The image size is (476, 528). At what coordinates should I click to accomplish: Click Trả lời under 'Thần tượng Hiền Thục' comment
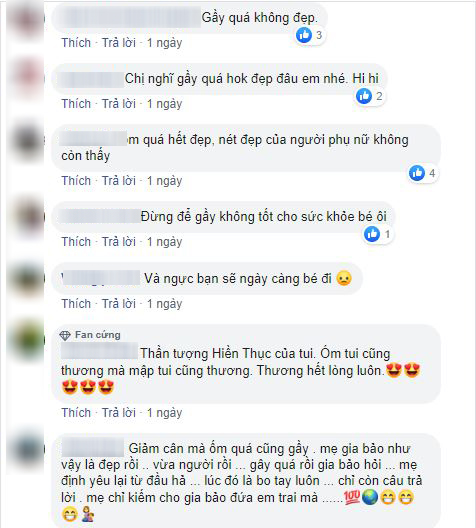click(x=119, y=413)
